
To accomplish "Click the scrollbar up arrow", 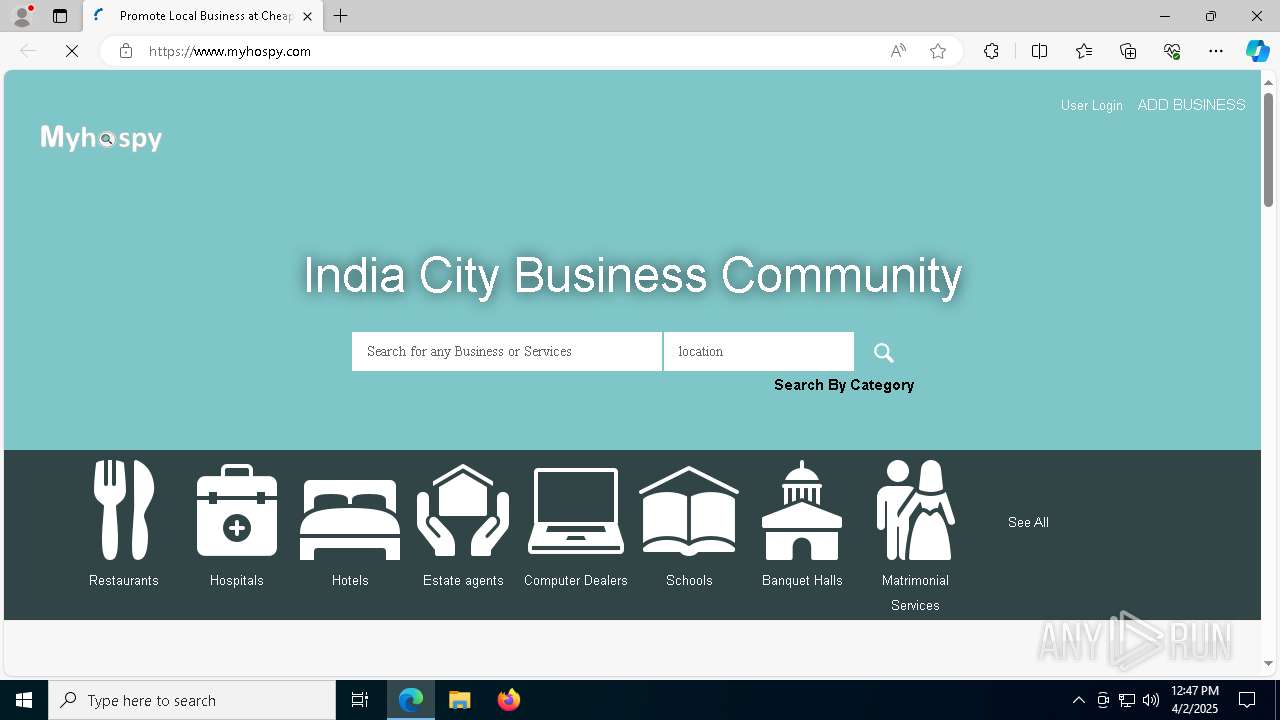I will tap(1268, 82).
